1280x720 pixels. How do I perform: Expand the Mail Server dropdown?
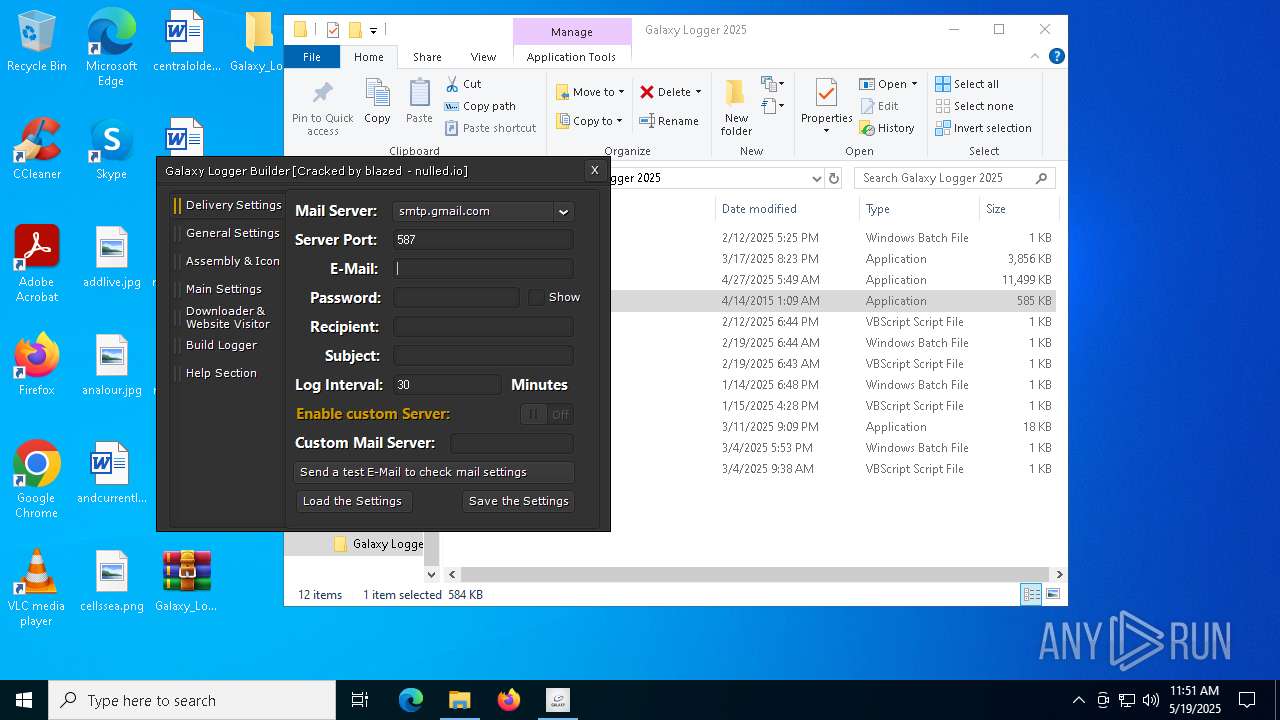coord(563,211)
